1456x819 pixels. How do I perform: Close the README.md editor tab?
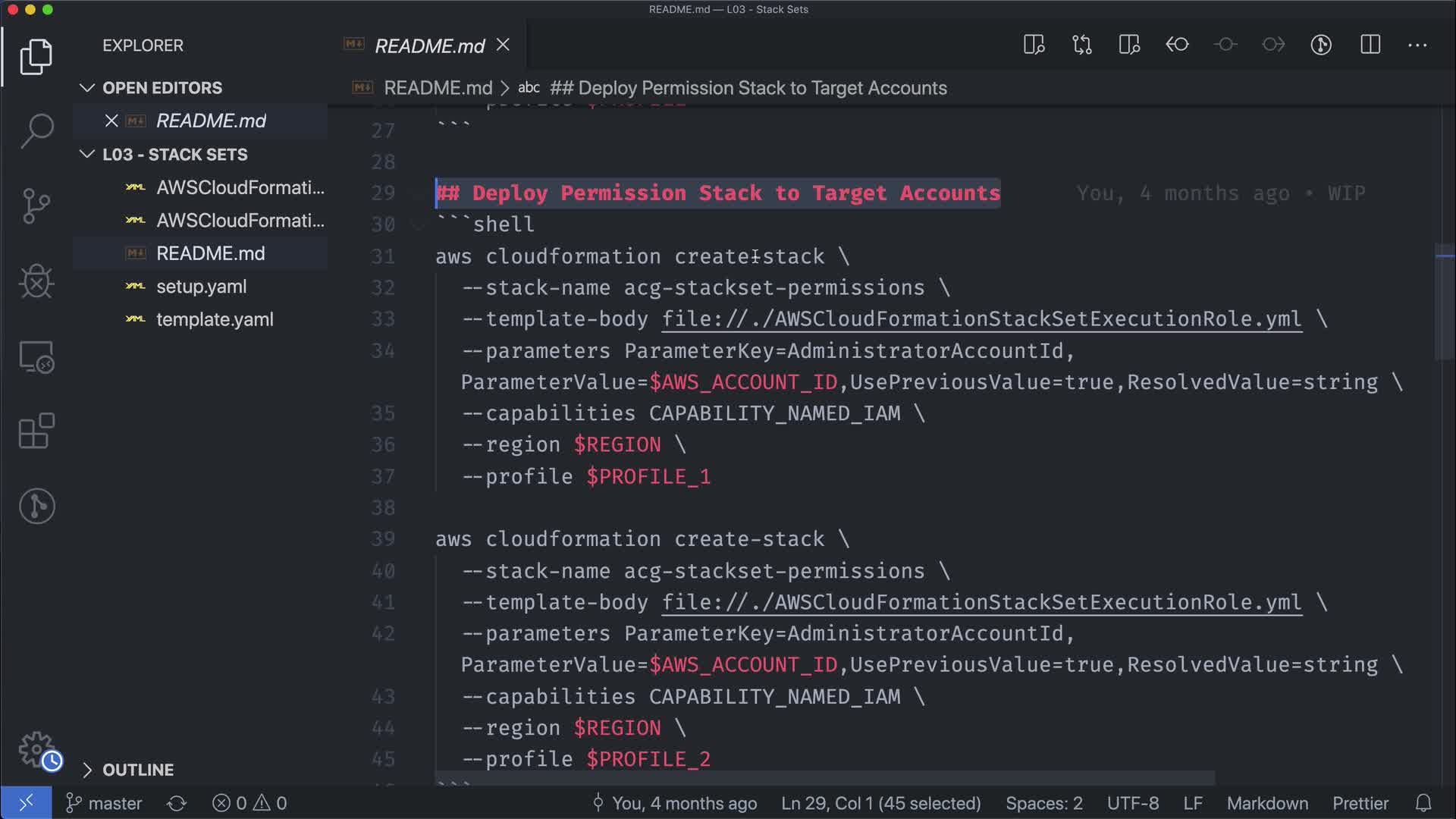click(503, 45)
